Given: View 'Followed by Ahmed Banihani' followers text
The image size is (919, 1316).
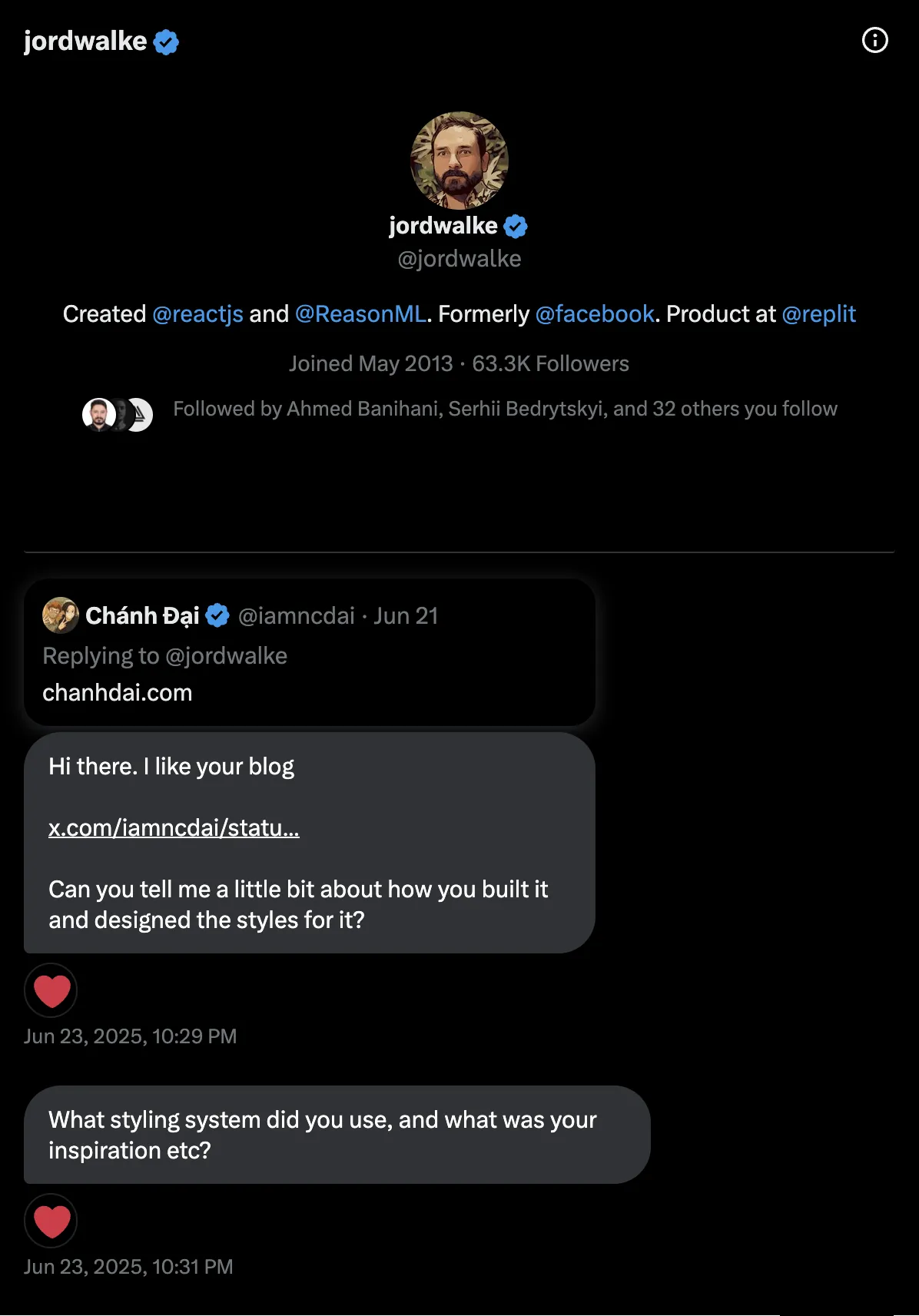Looking at the screenshot, I should click(x=505, y=409).
